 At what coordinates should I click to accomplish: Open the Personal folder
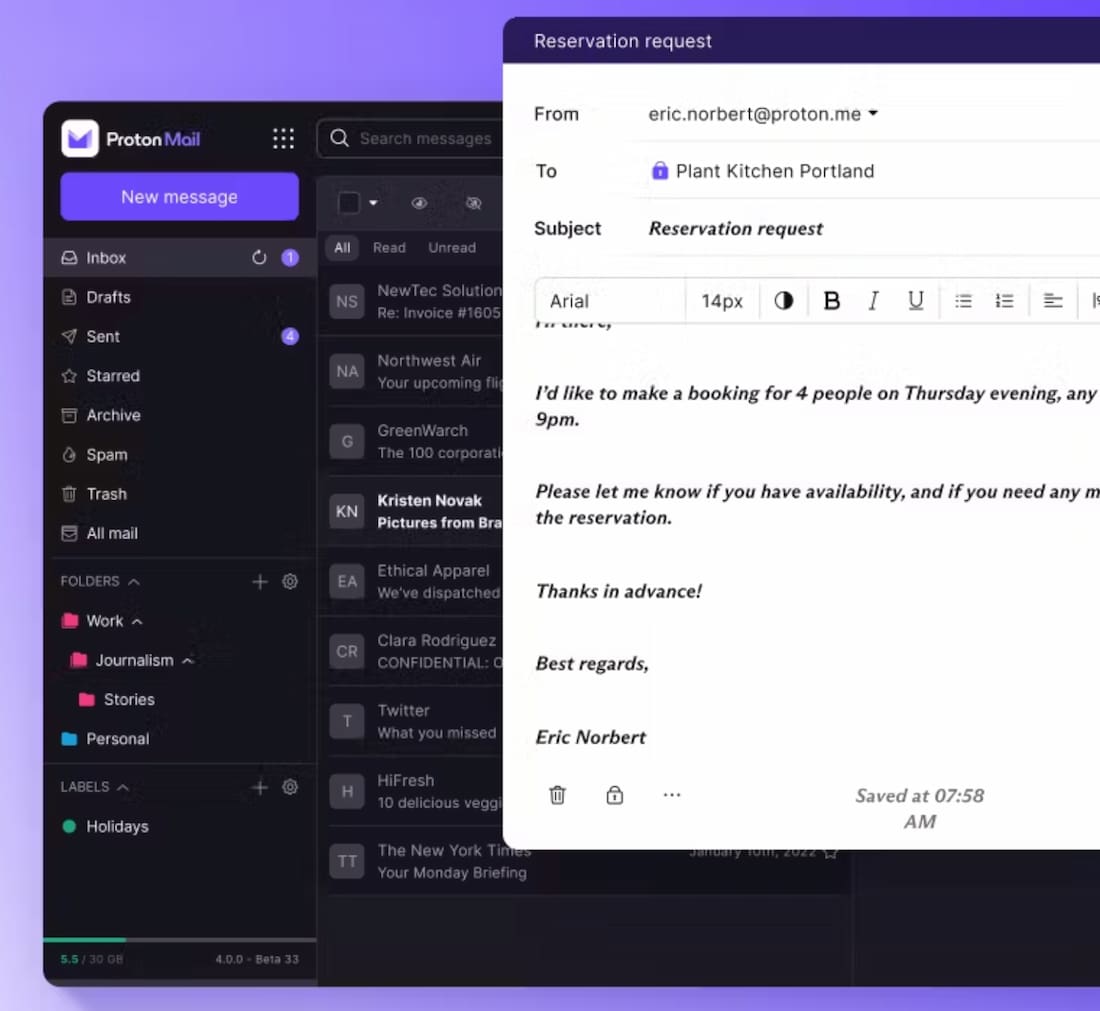point(180,739)
